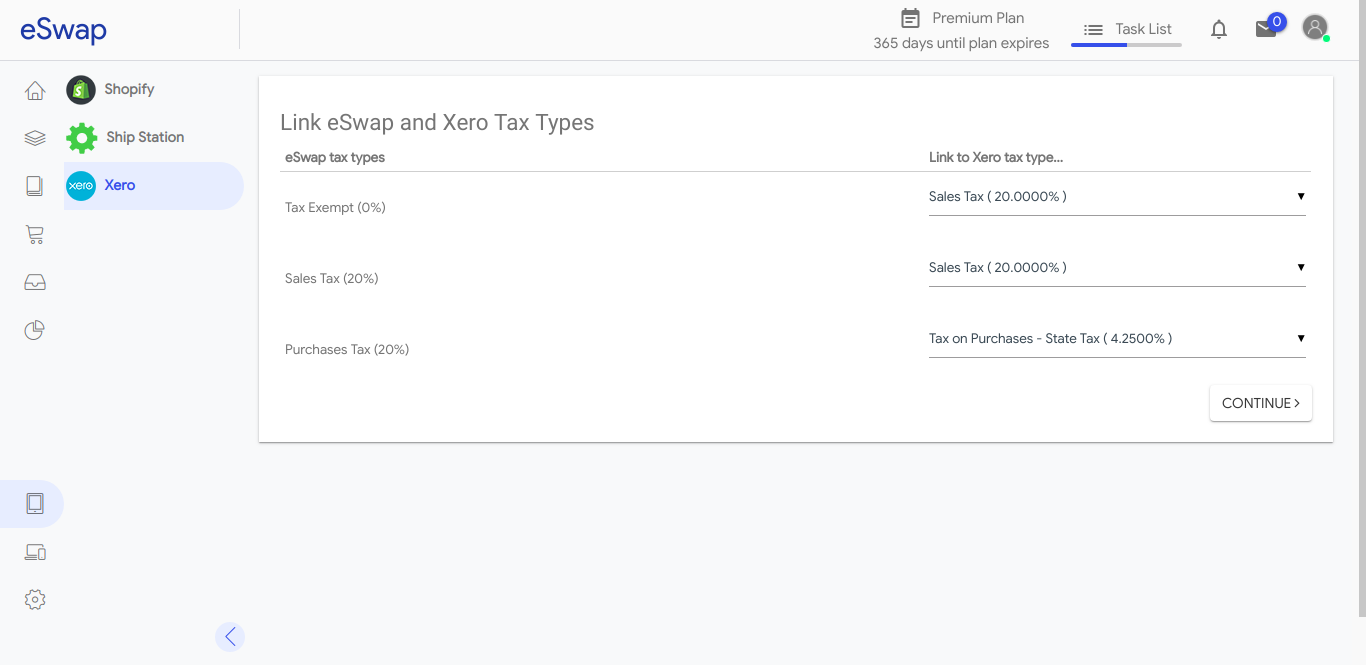Click the "Sales Tax (20%)" row label
The image size is (1366, 665).
click(x=332, y=279)
